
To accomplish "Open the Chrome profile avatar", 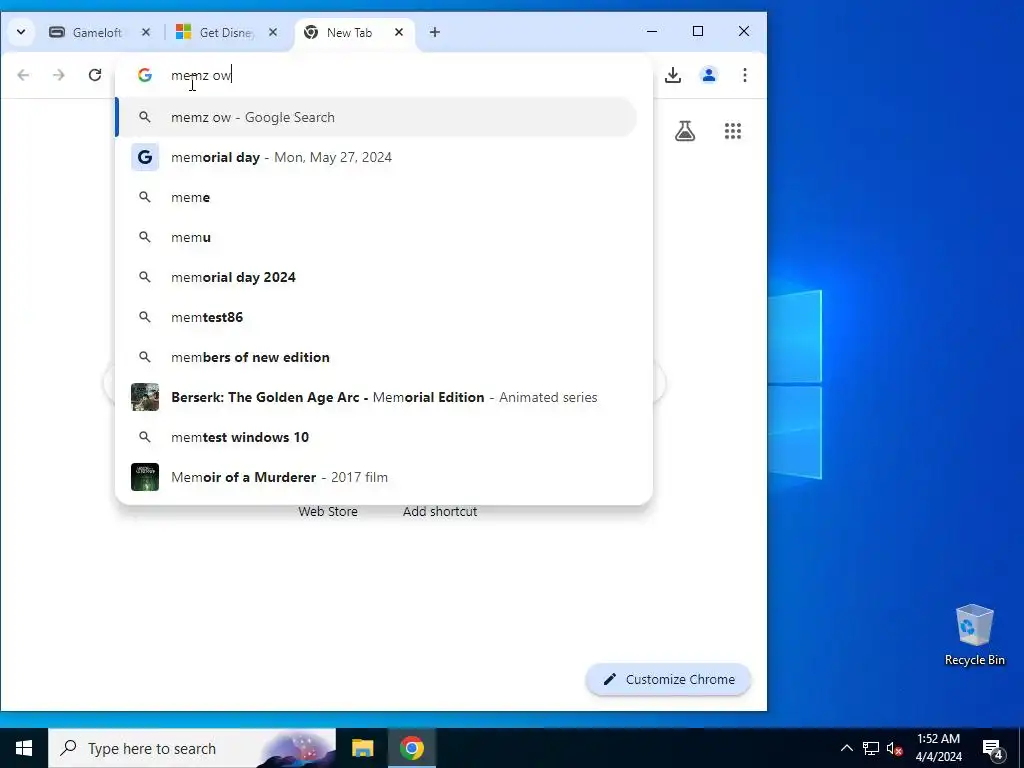I will [709, 75].
